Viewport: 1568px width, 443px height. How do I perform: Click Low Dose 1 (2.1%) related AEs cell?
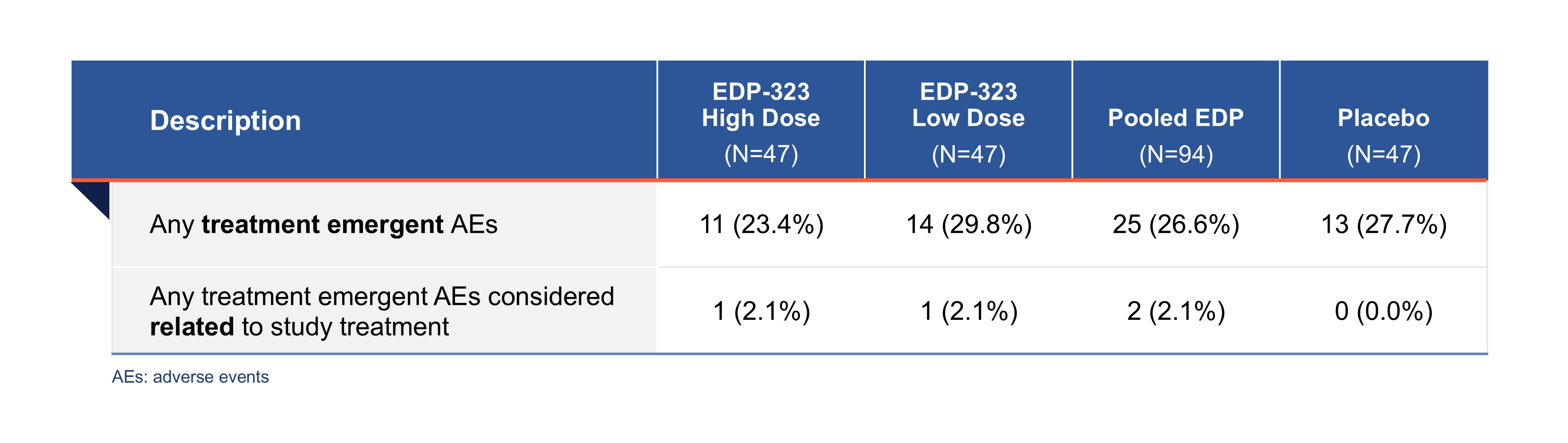click(969, 312)
